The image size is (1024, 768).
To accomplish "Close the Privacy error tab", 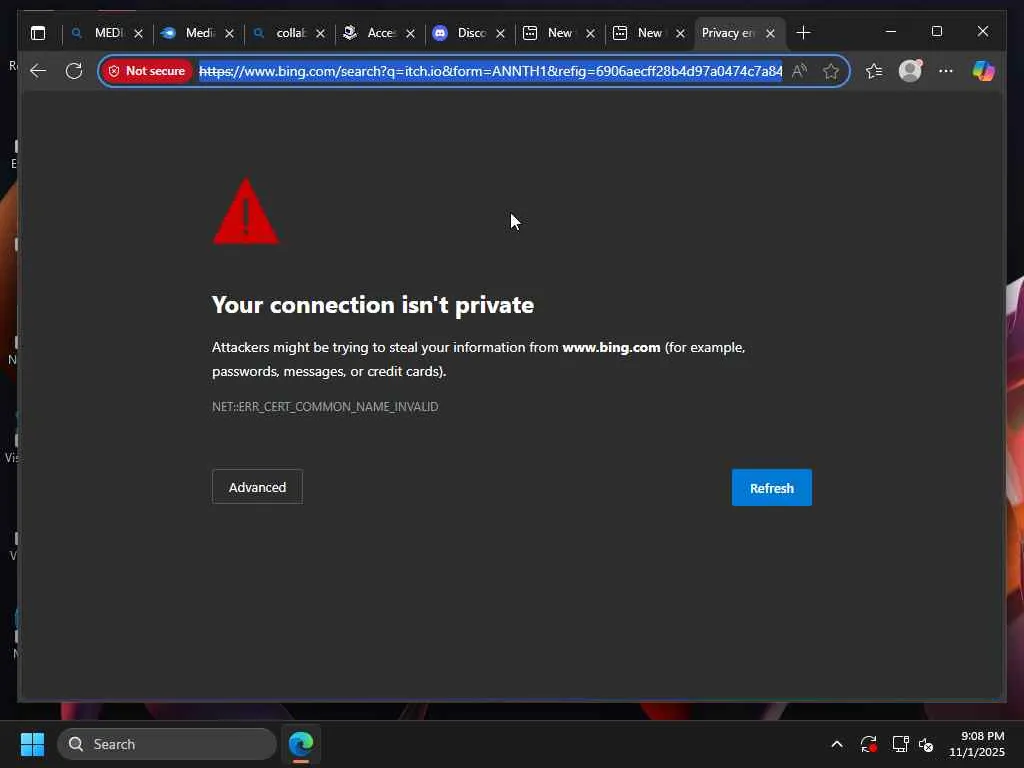I will click(x=771, y=33).
